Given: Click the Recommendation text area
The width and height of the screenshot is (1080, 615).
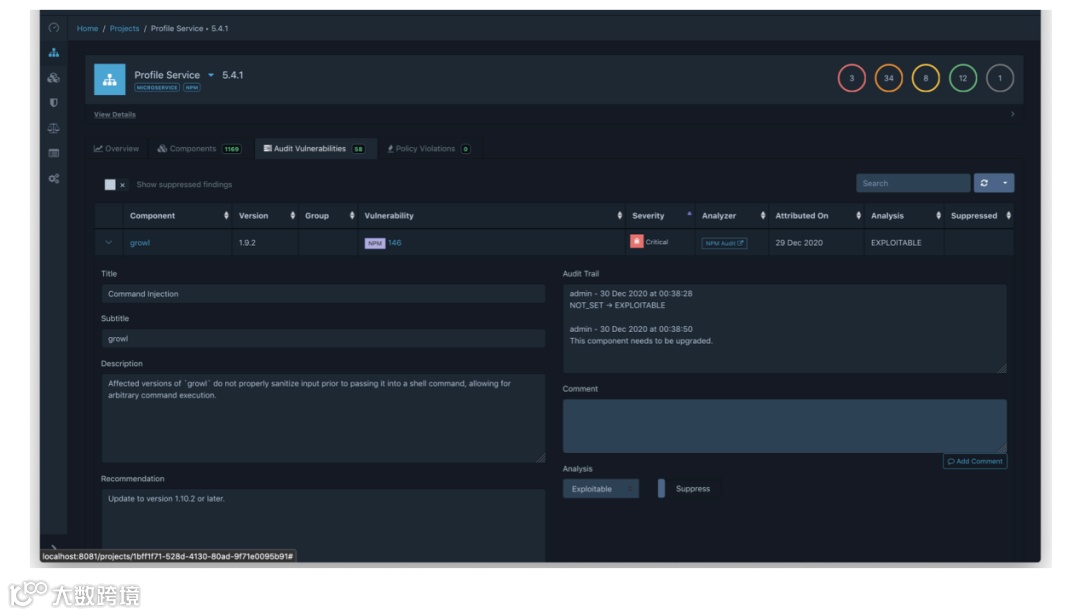Looking at the screenshot, I should [x=323, y=523].
